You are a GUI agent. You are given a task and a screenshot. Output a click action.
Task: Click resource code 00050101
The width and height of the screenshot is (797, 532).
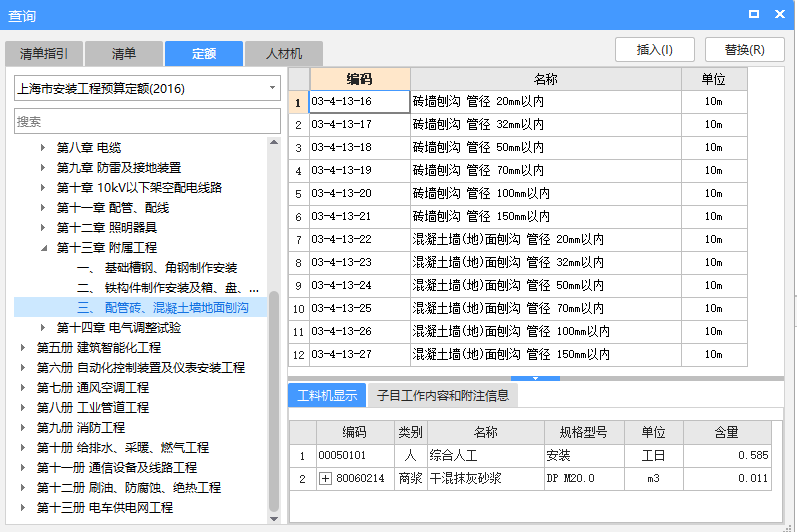pos(355,456)
